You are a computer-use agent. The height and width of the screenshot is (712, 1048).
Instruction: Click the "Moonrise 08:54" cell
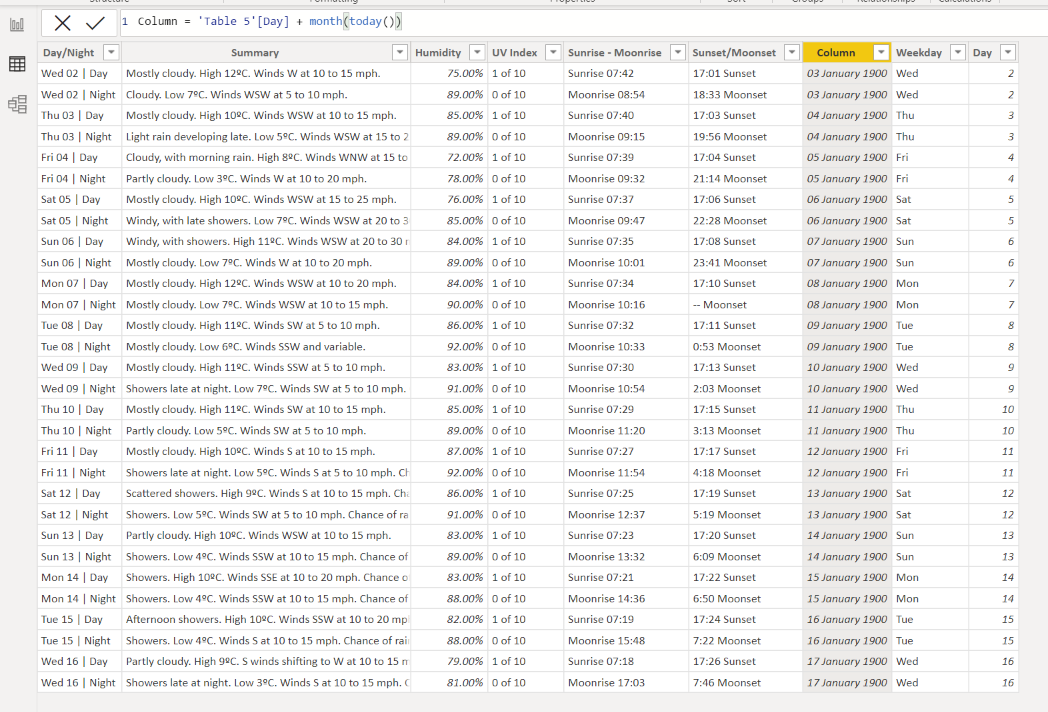[626, 95]
